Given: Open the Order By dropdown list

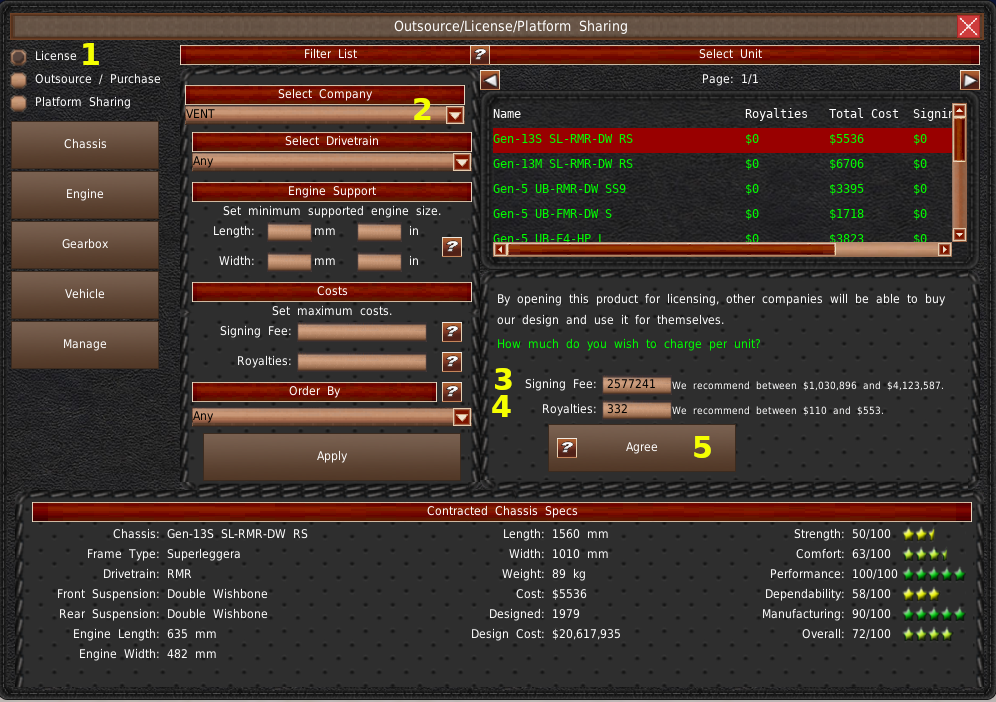Looking at the screenshot, I should point(462,417).
